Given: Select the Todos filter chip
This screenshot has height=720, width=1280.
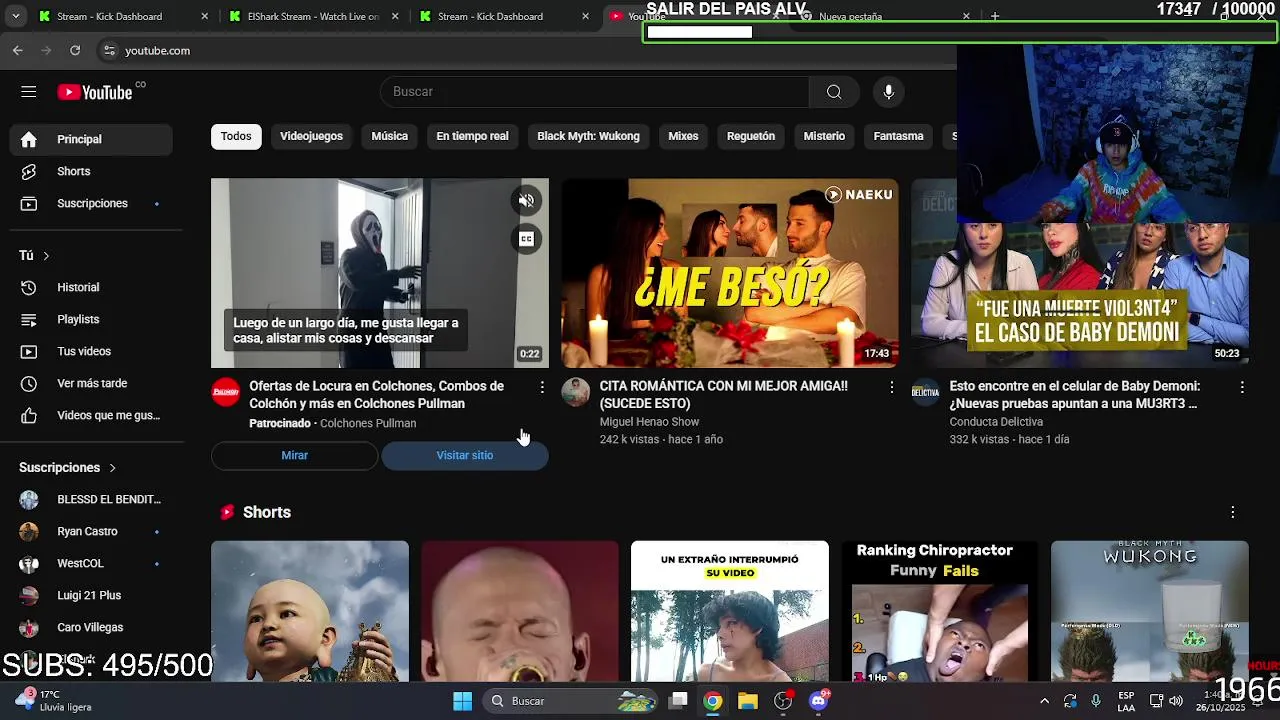Looking at the screenshot, I should pos(236,136).
